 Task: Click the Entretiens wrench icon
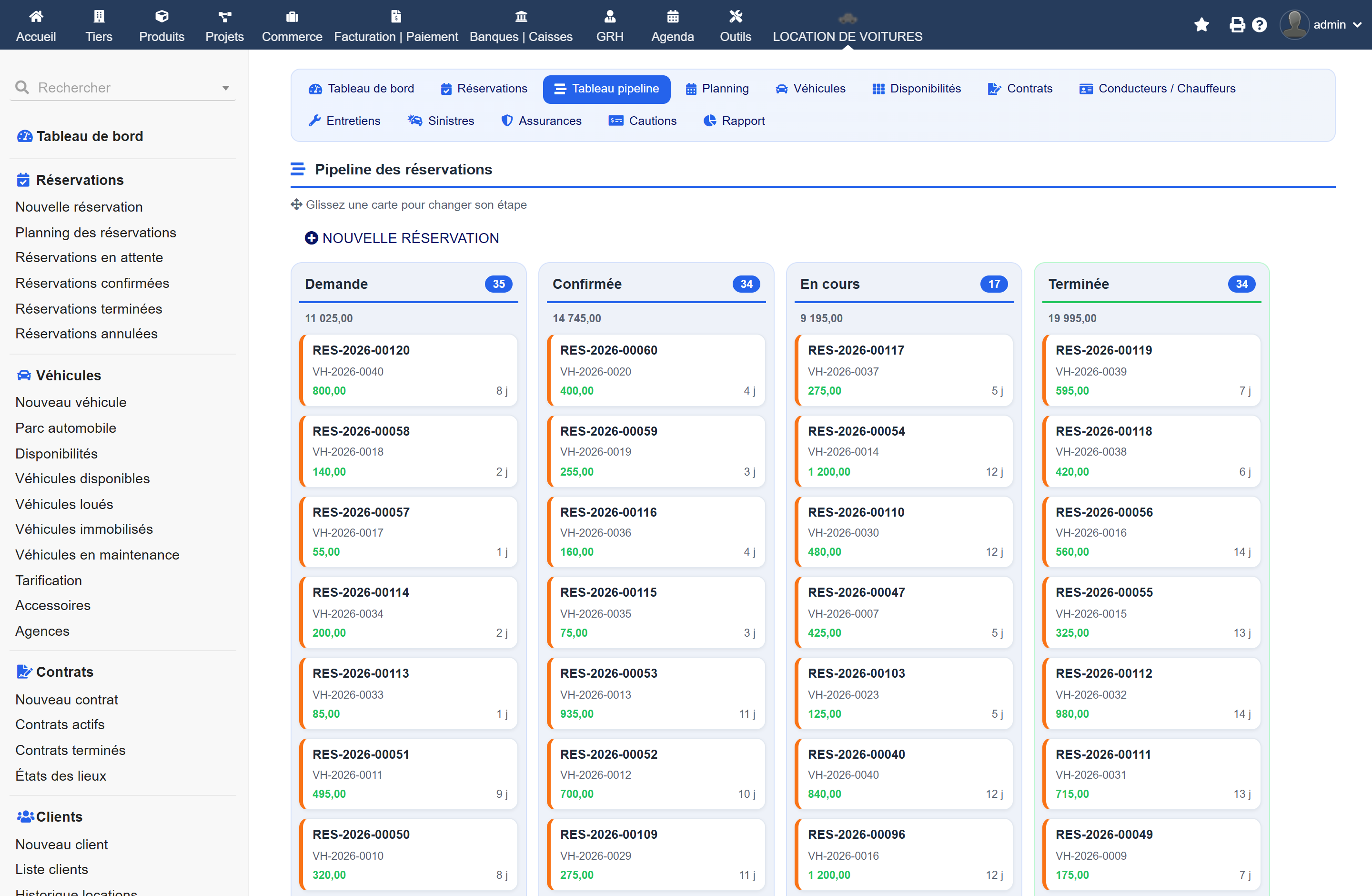point(315,121)
